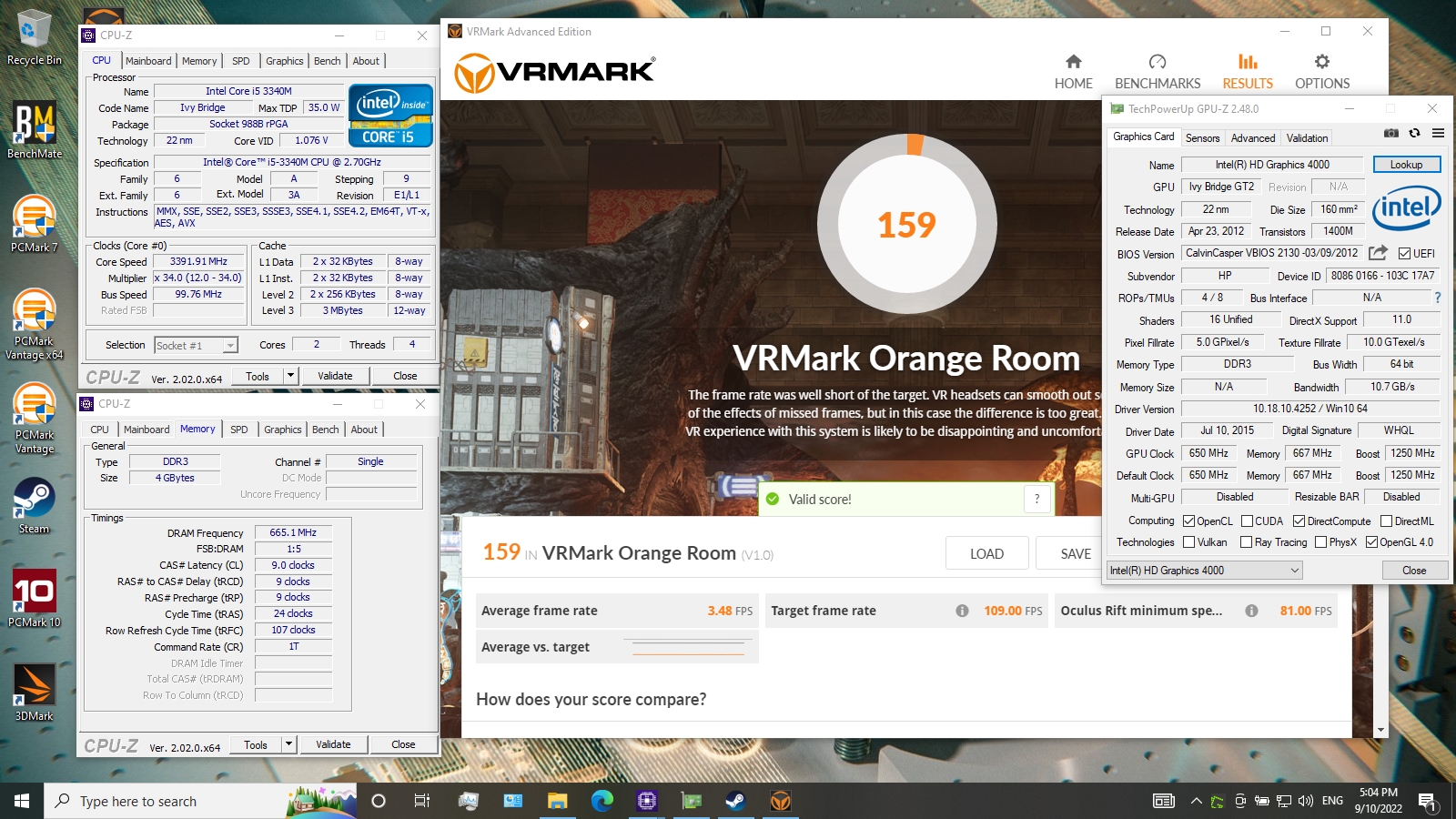1456x819 pixels.
Task: Switch to Sensors tab in GPU-Z
Action: click(x=1202, y=138)
